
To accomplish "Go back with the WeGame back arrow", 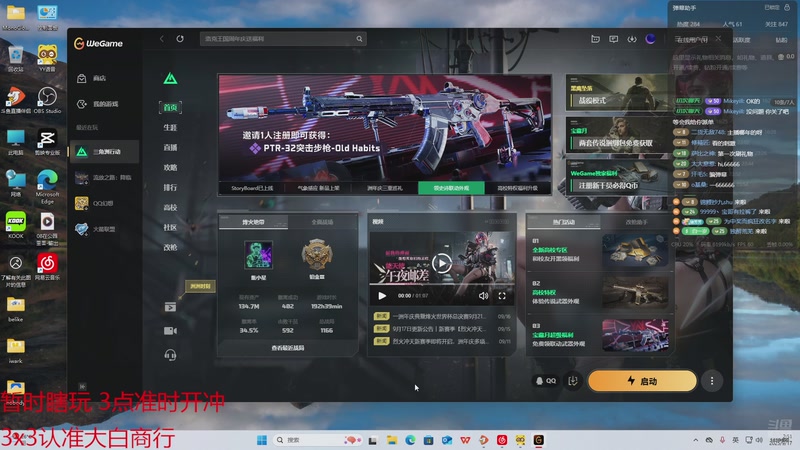I will pyautogui.click(x=162, y=39).
